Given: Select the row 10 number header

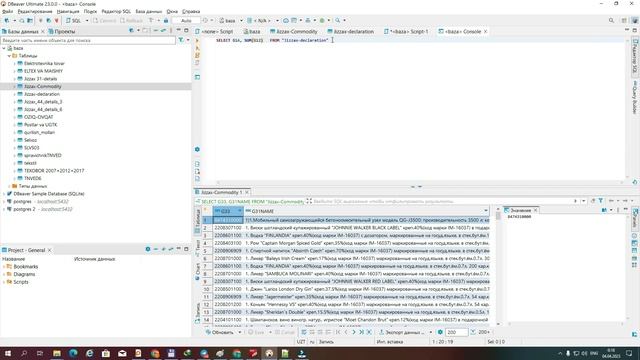Looking at the screenshot, I should (x=207, y=289).
